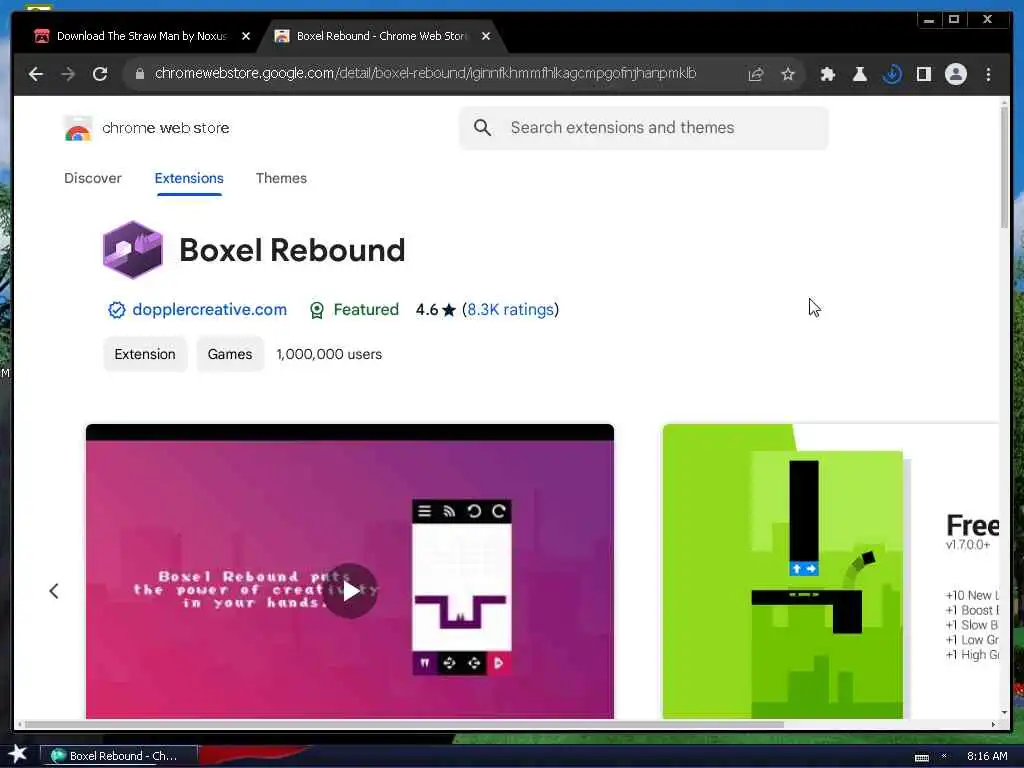Close the Download The Straw Man tab
The image size is (1024, 768).
(246, 37)
